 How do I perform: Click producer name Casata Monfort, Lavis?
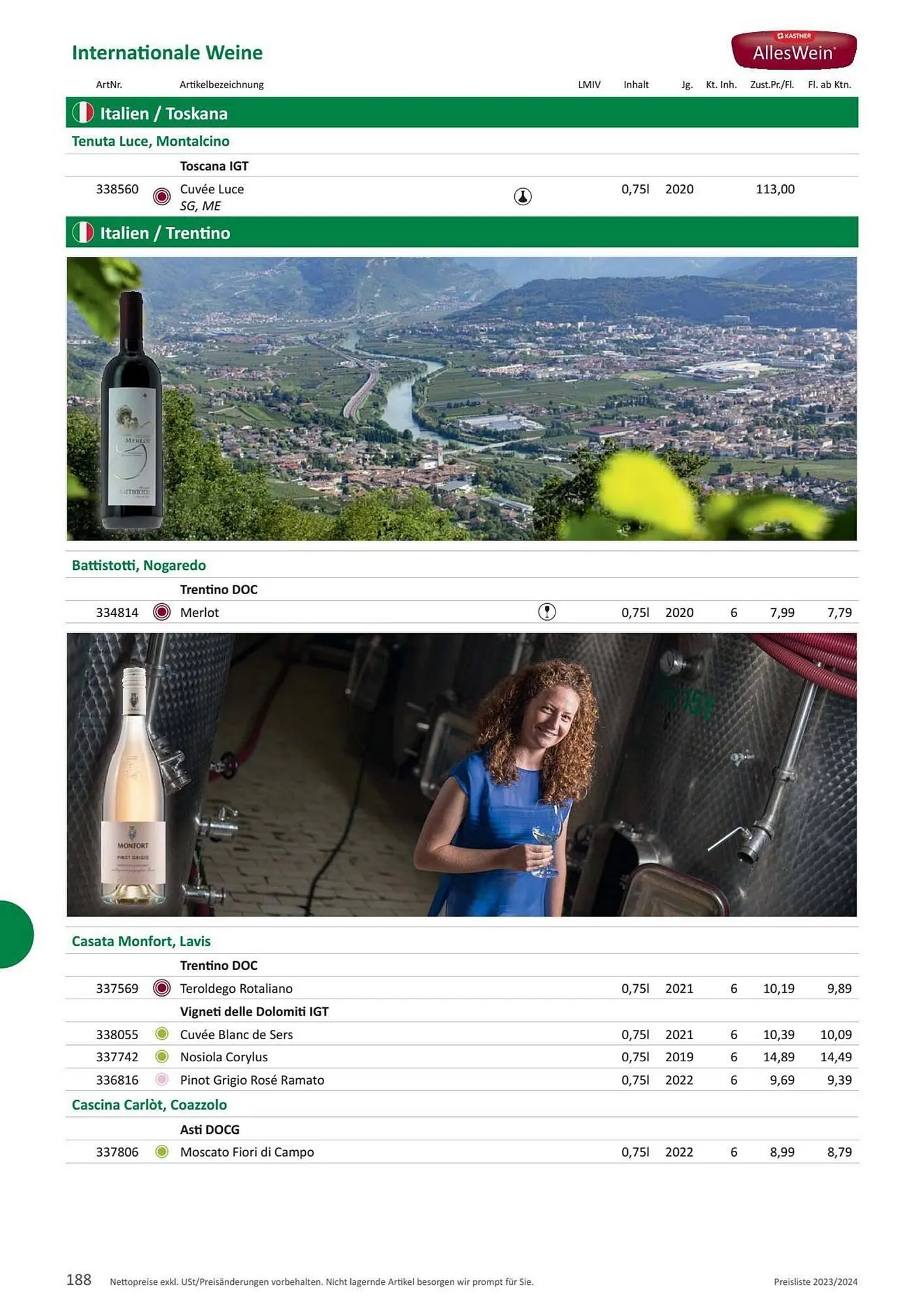141,941
